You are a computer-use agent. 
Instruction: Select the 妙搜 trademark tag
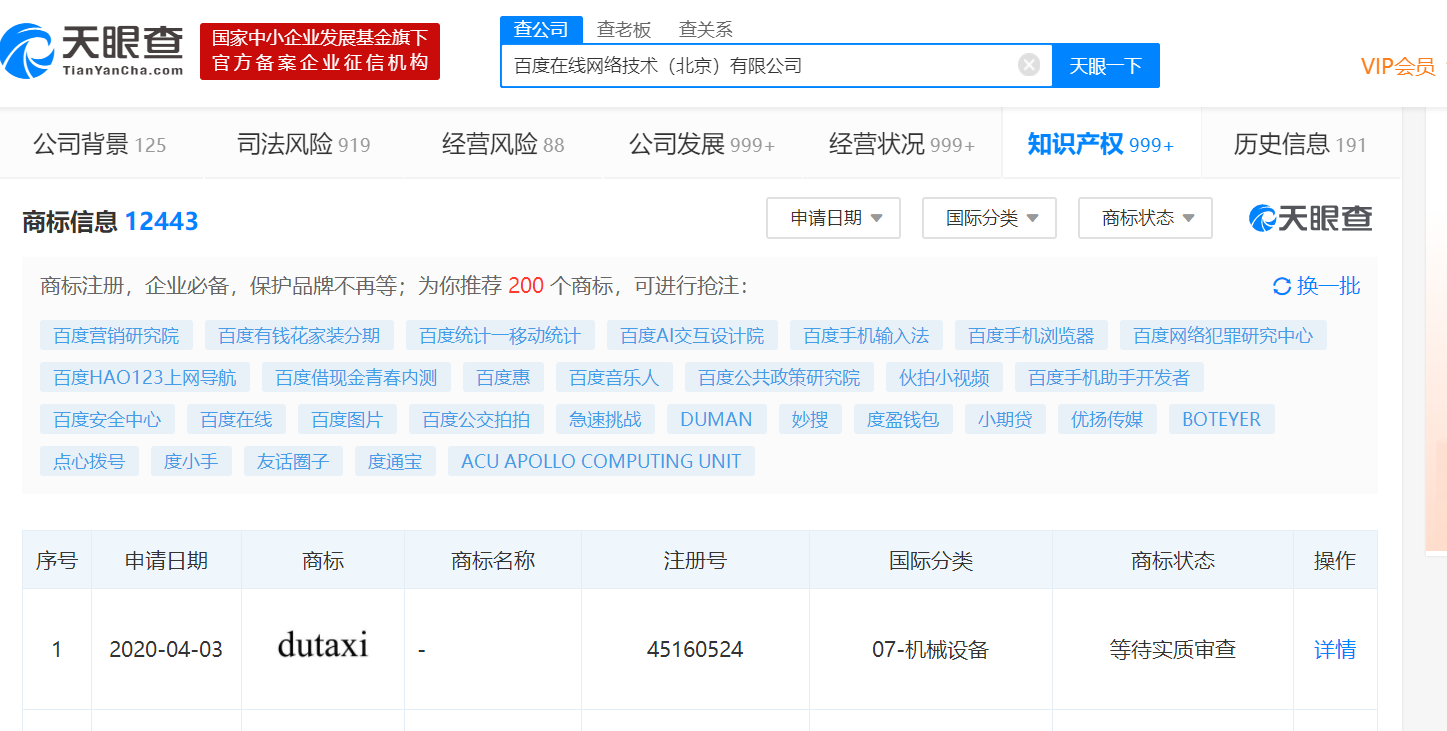point(811,419)
